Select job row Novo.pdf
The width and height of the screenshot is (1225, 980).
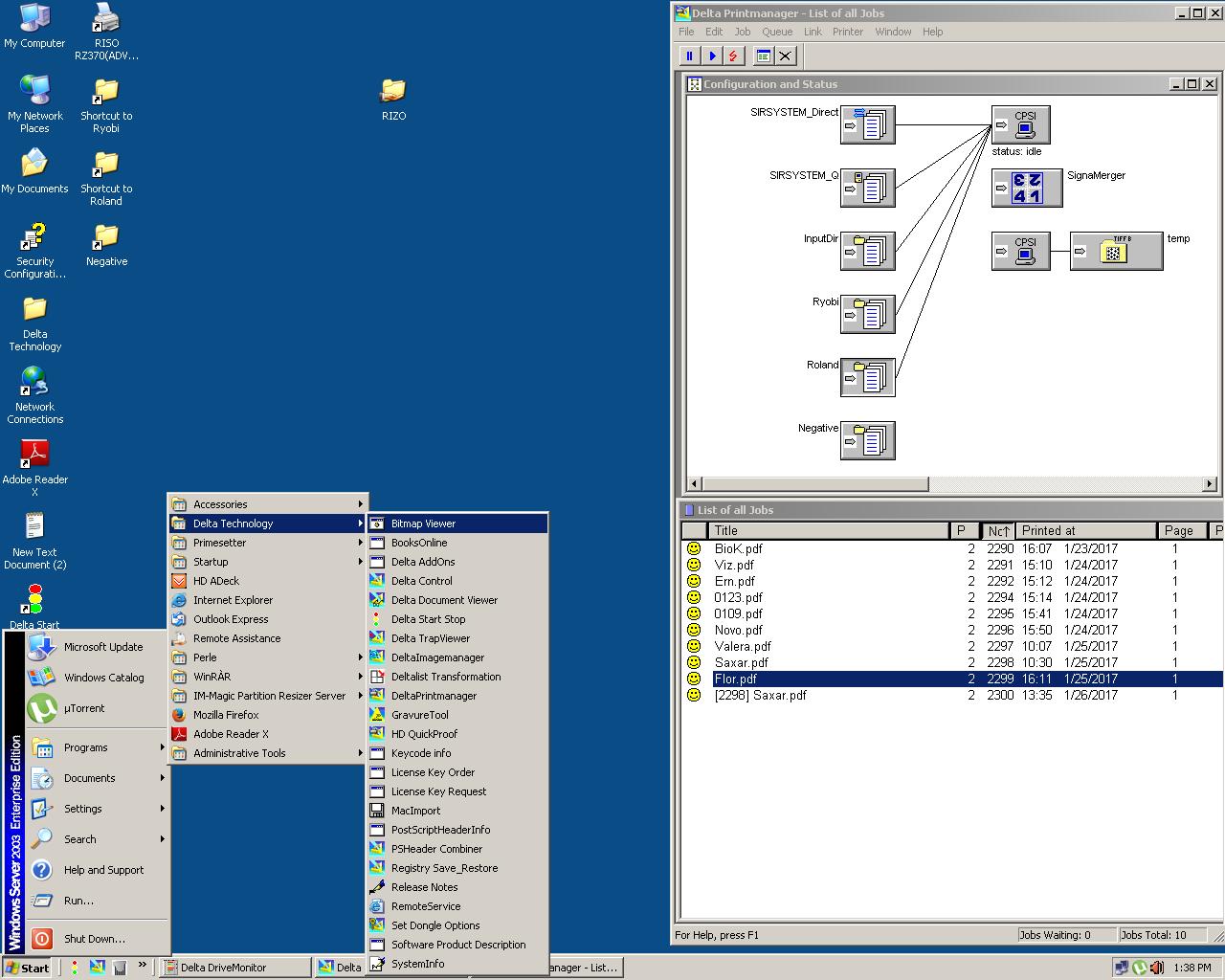952,630
